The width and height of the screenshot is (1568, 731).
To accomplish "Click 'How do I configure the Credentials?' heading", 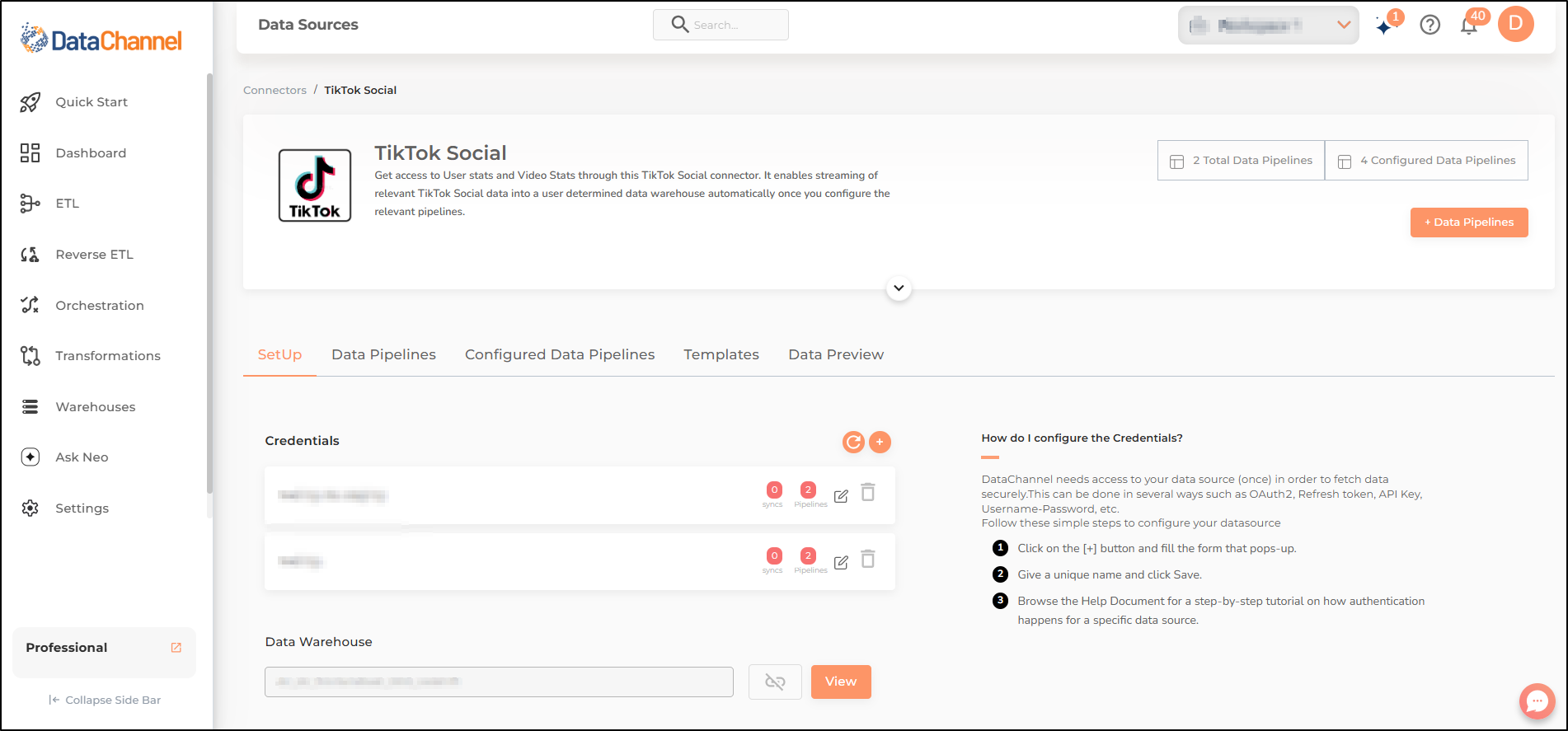I will [x=1082, y=438].
